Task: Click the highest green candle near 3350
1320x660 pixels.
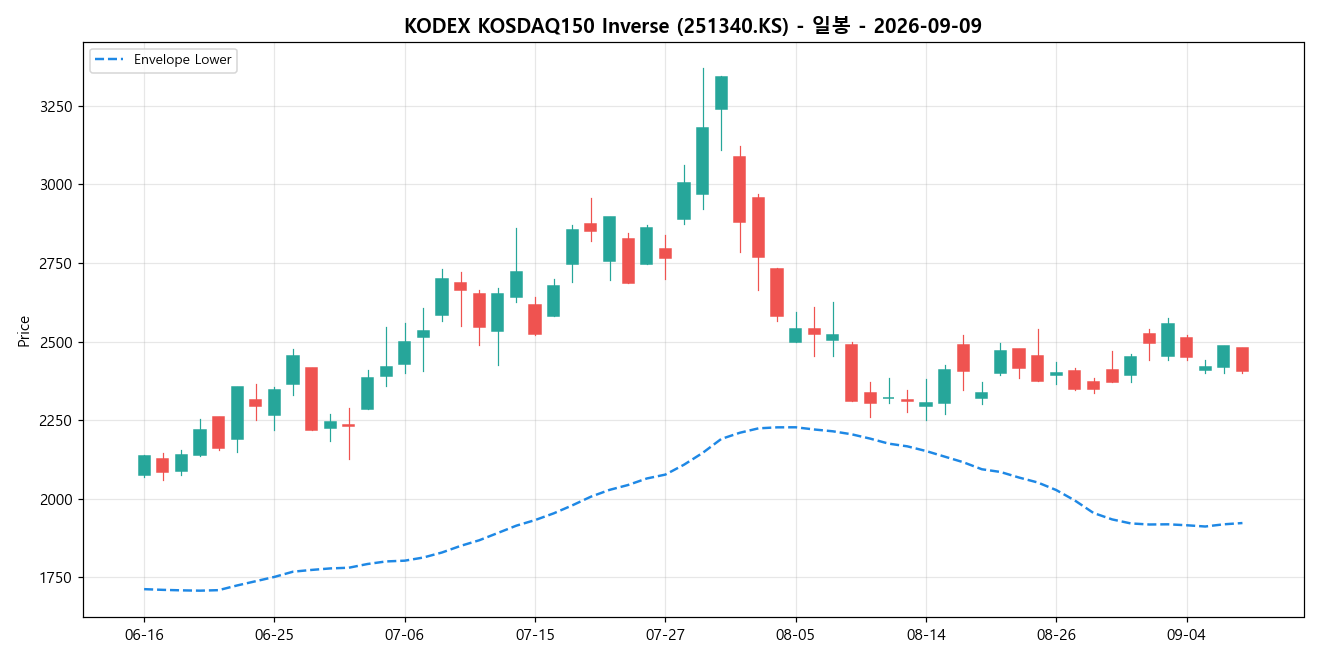Action: [721, 93]
